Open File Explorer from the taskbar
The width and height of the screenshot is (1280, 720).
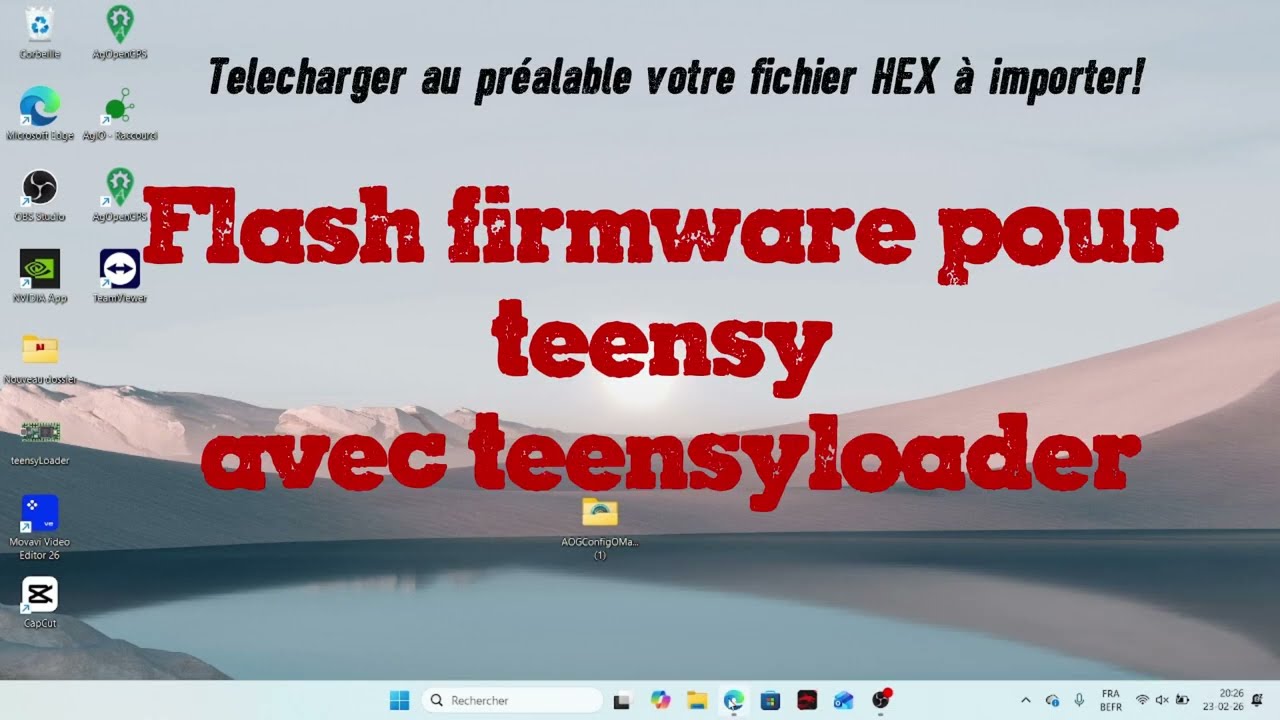[697, 700]
